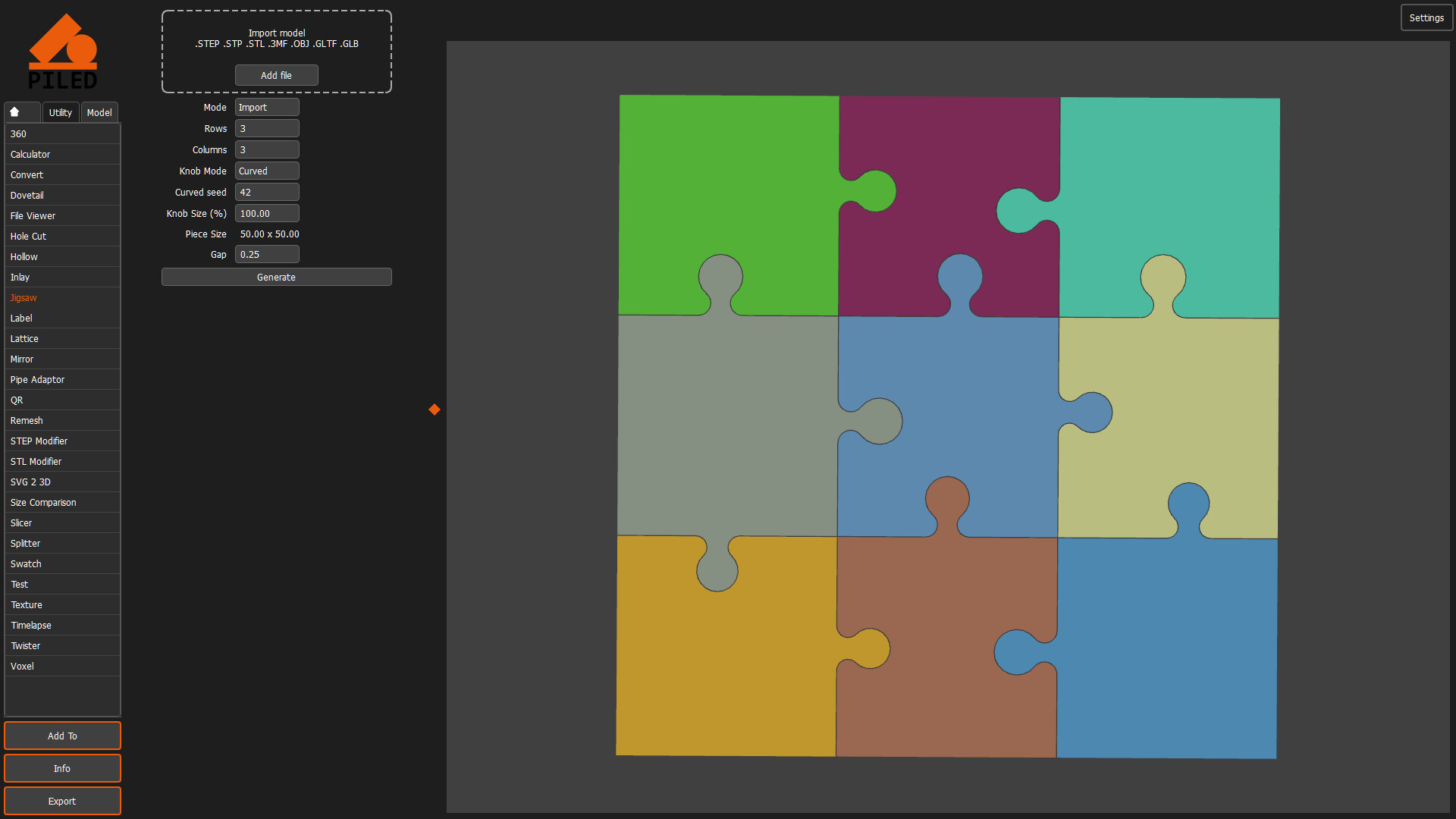The height and width of the screenshot is (819, 1456).
Task: Open the Pipe Adaptor tool
Action: [62, 380]
